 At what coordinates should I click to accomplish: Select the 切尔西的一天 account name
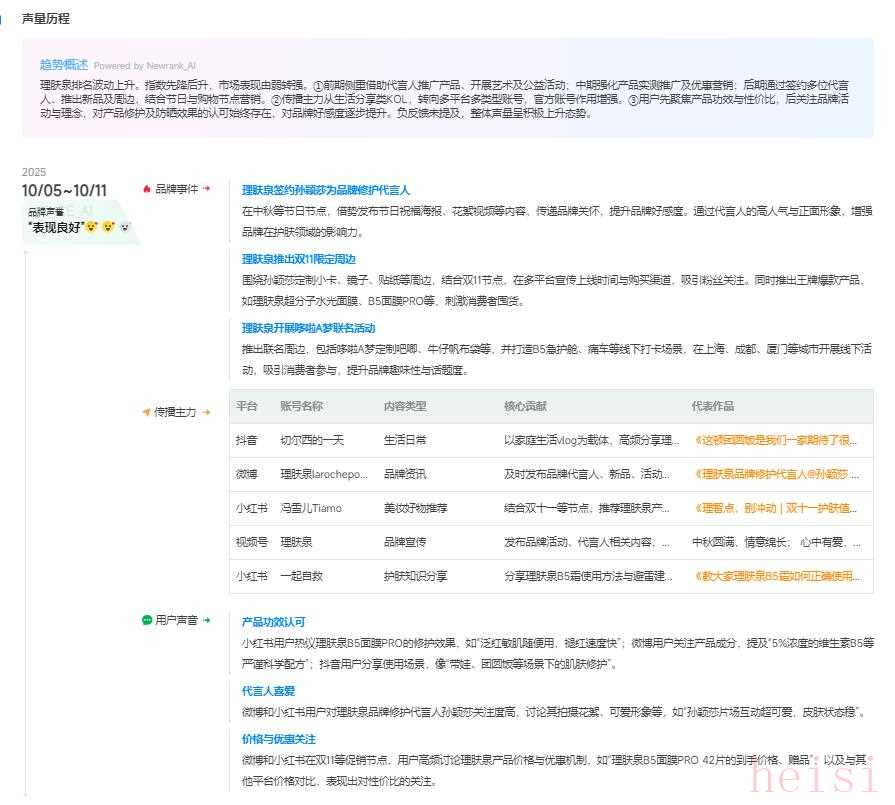311,439
